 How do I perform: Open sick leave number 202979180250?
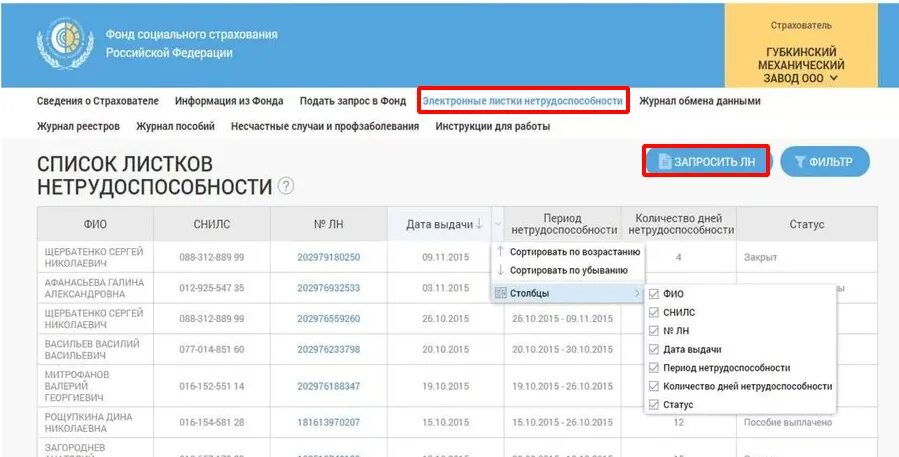(x=329, y=257)
